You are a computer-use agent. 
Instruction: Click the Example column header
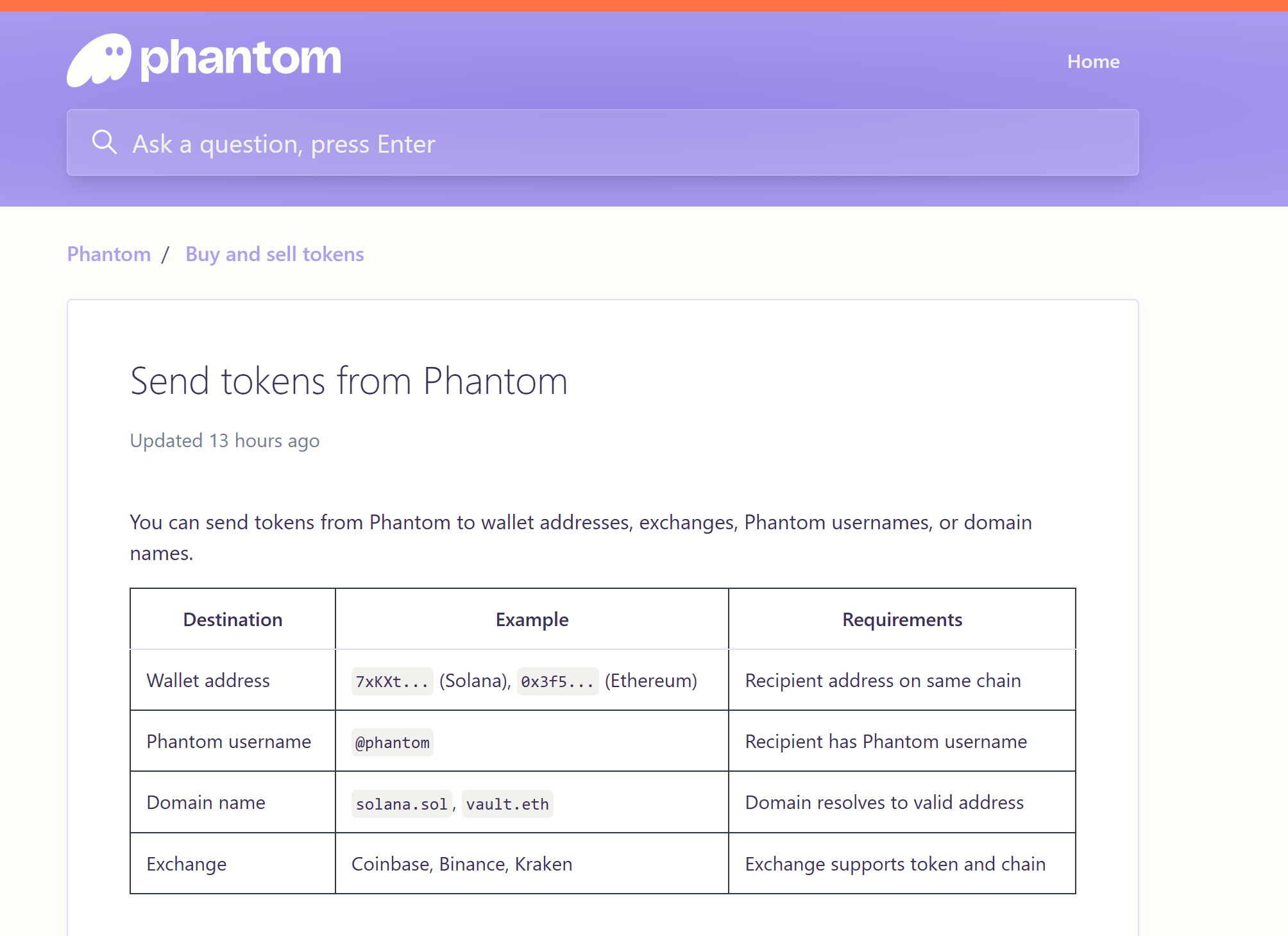[532, 619]
